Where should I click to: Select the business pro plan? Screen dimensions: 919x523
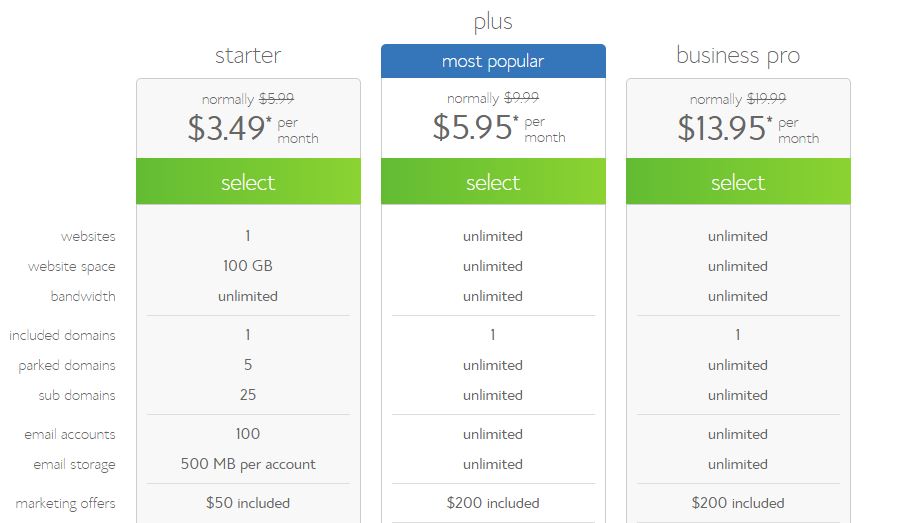(738, 181)
